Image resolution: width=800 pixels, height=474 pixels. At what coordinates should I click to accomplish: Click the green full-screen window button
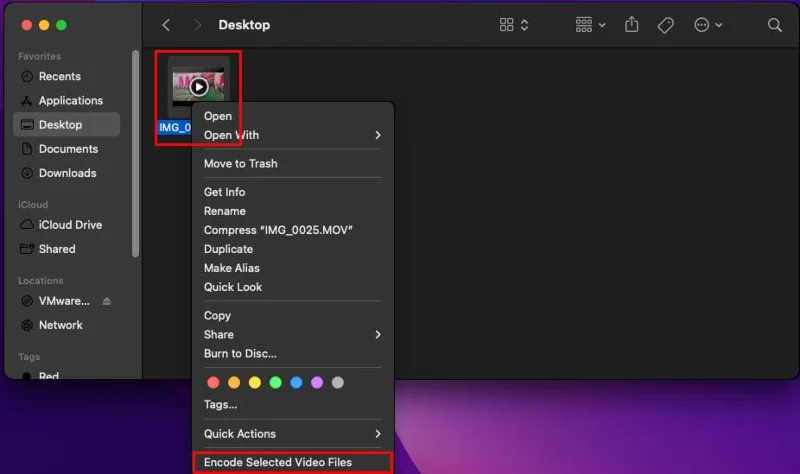tap(61, 25)
